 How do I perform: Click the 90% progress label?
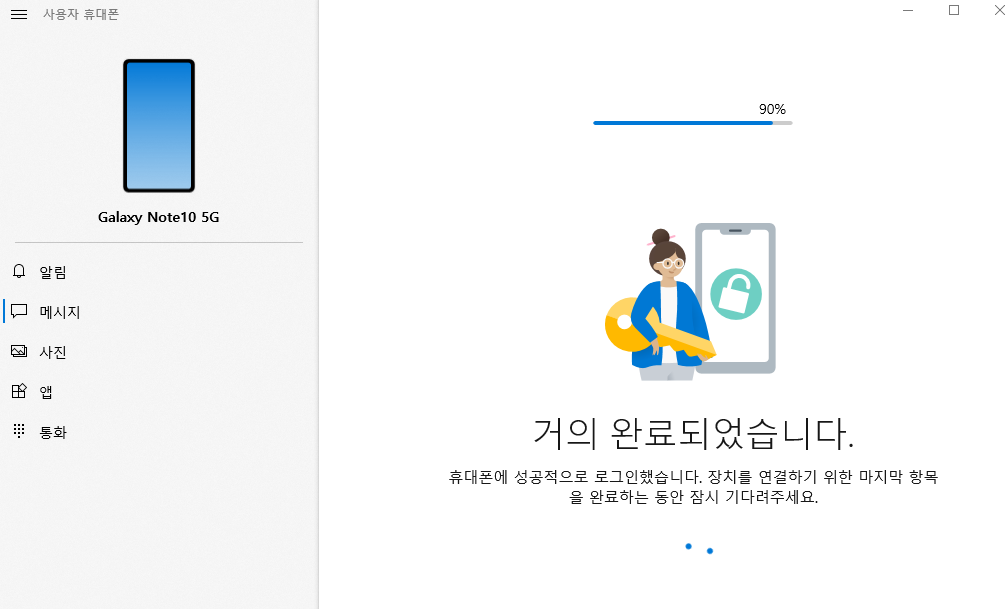(x=772, y=109)
